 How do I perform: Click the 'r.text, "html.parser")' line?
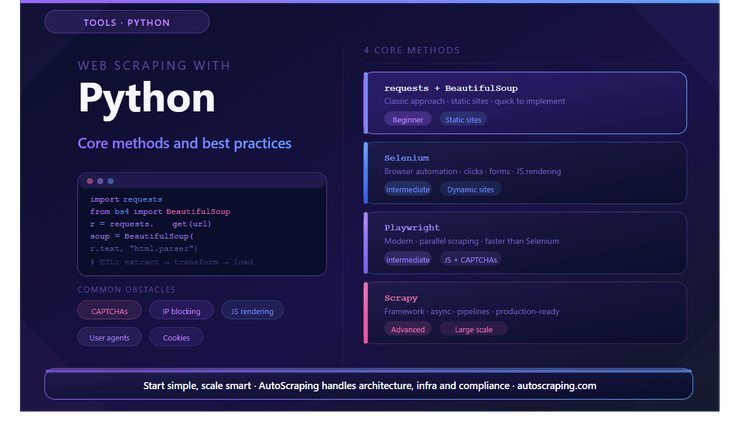pos(143,249)
